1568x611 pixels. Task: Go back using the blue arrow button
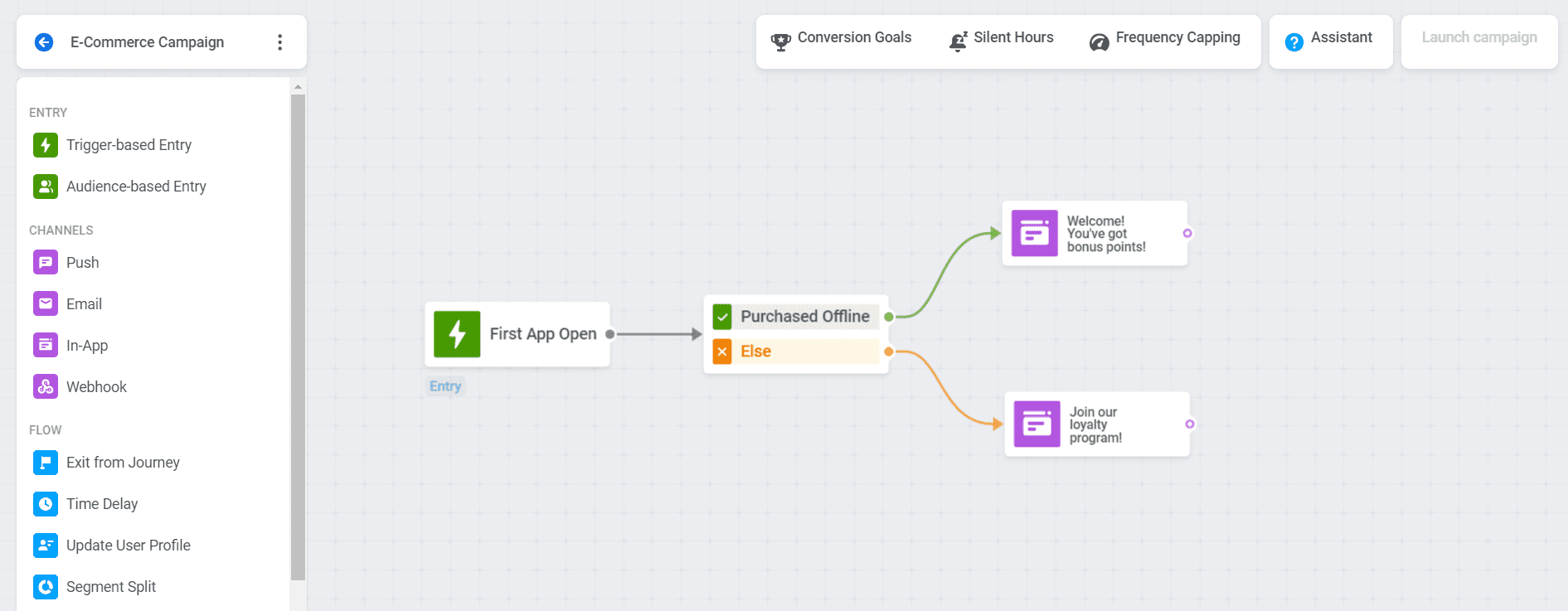tap(44, 42)
